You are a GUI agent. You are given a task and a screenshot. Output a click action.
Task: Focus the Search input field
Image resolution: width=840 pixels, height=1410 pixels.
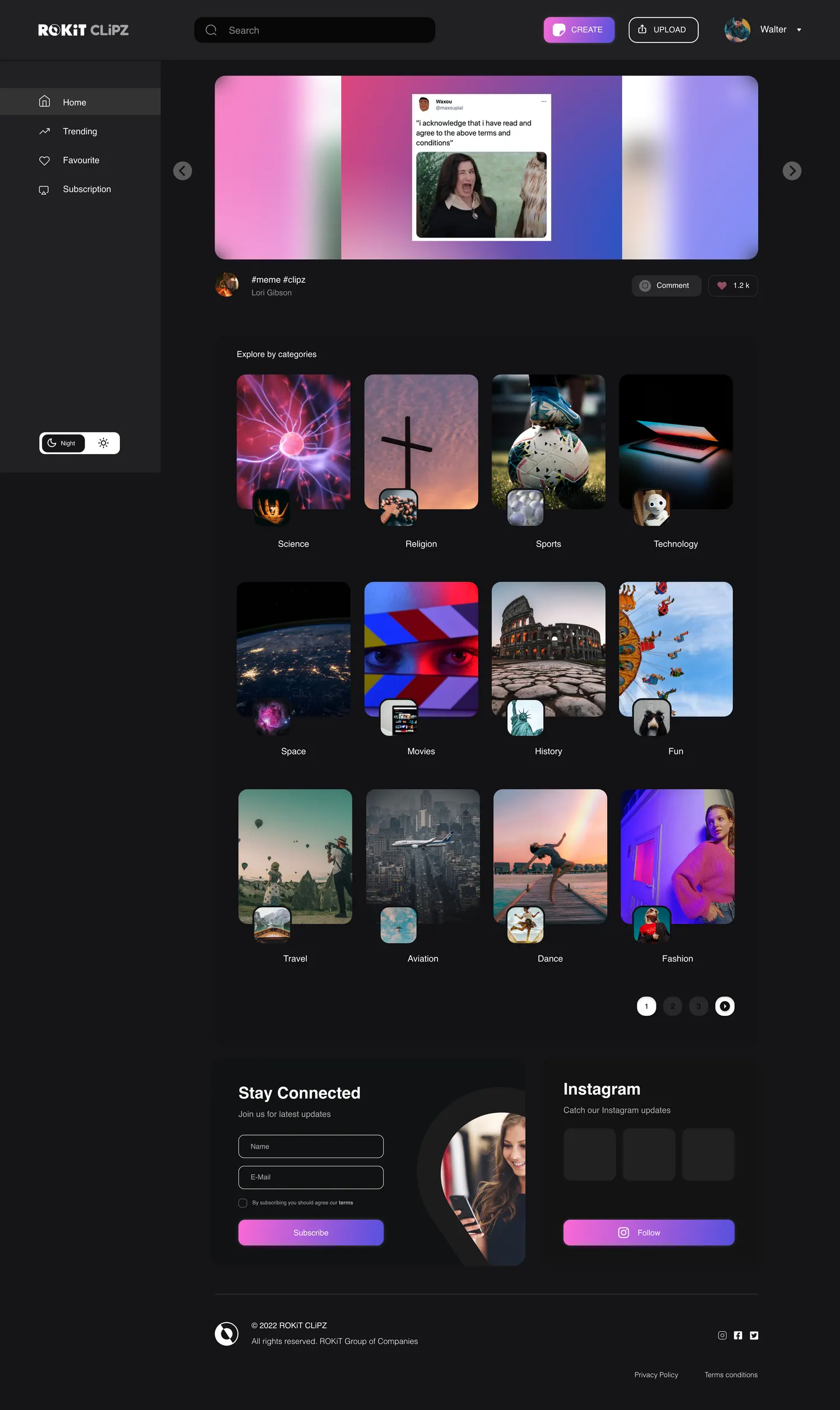click(315, 30)
